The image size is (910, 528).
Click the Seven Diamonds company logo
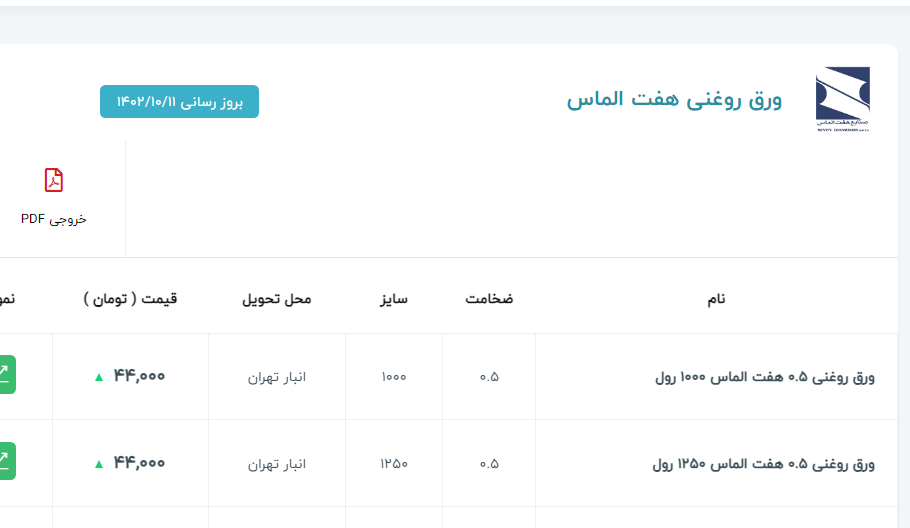coord(843,100)
